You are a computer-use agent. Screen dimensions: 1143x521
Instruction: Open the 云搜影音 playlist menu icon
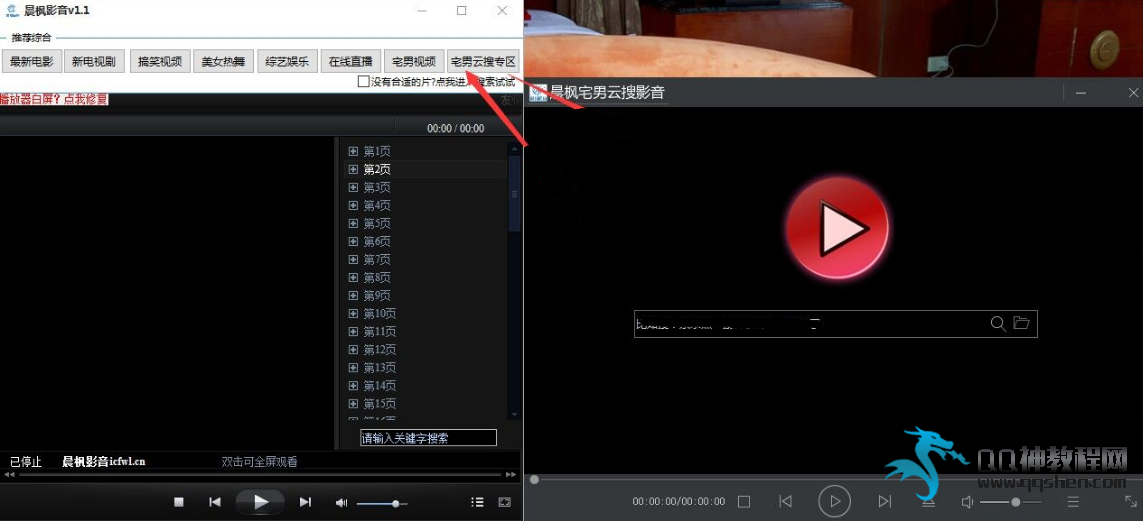pos(1073,501)
